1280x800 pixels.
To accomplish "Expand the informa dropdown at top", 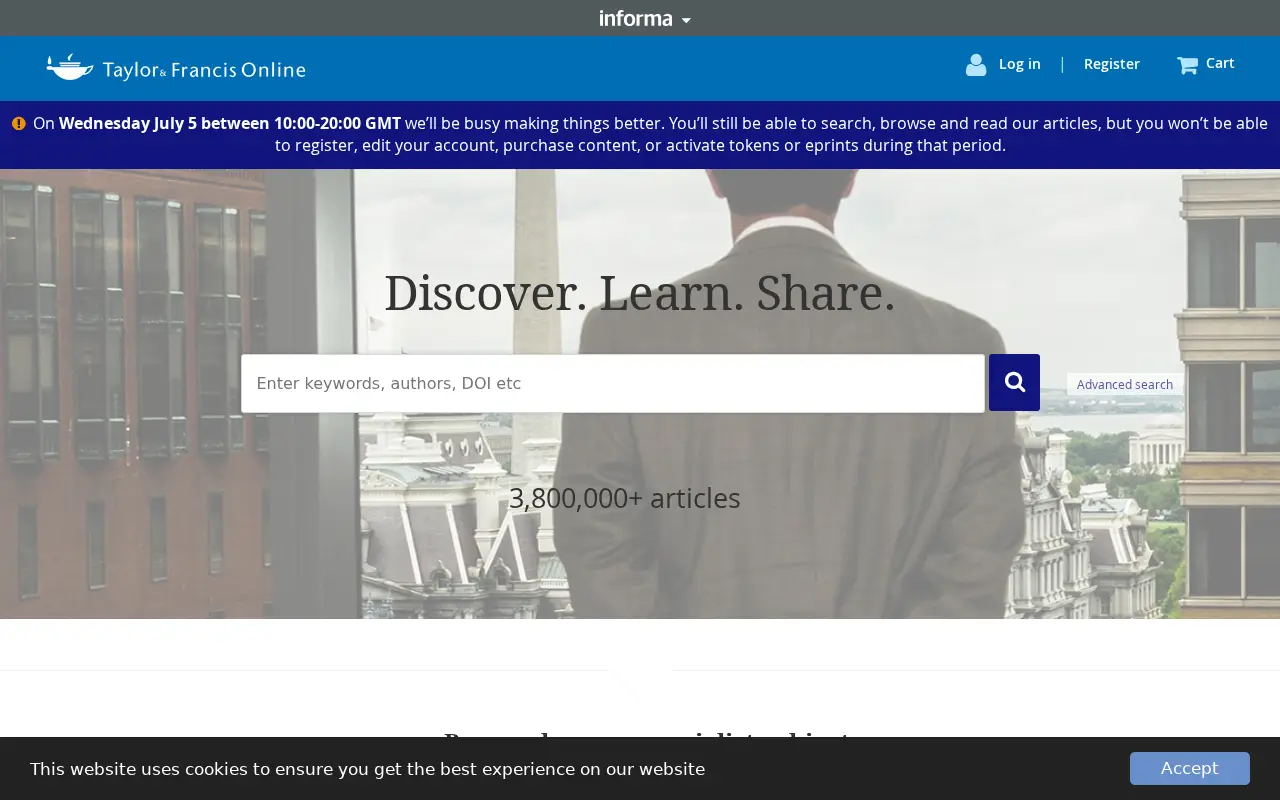I will tap(645, 18).
